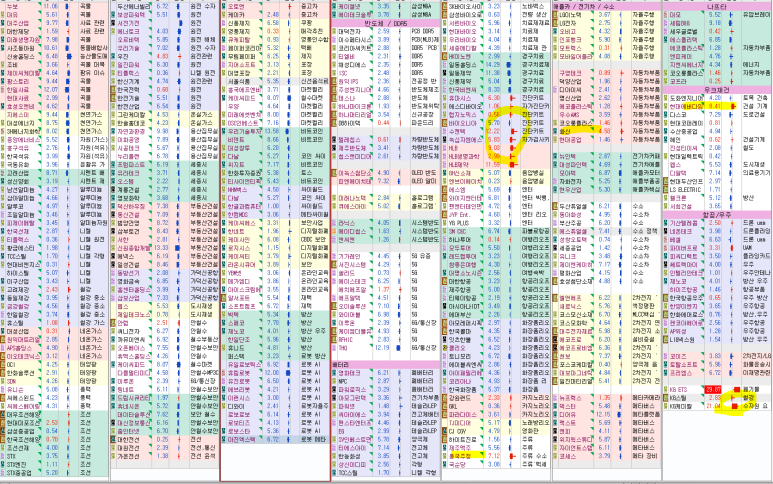Click the 덱스터 stock name
This screenshot has height=484, width=773.
(x=568, y=406)
